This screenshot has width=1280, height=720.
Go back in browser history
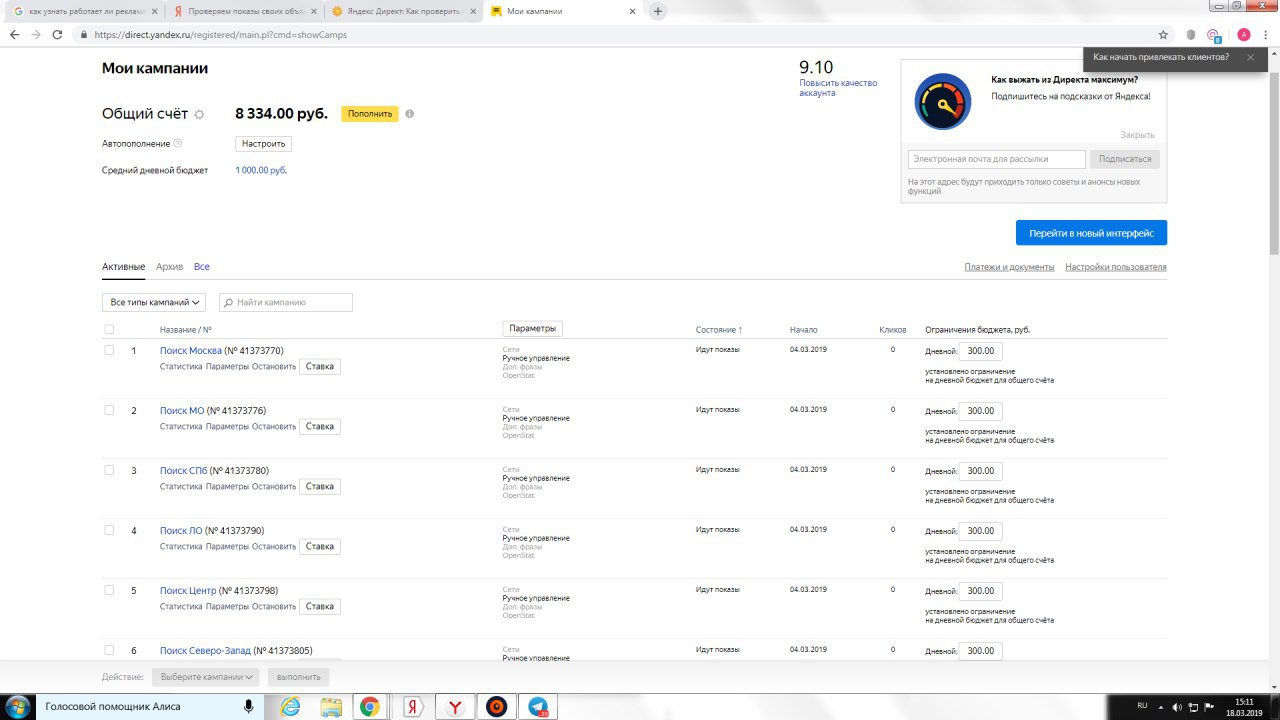point(14,34)
